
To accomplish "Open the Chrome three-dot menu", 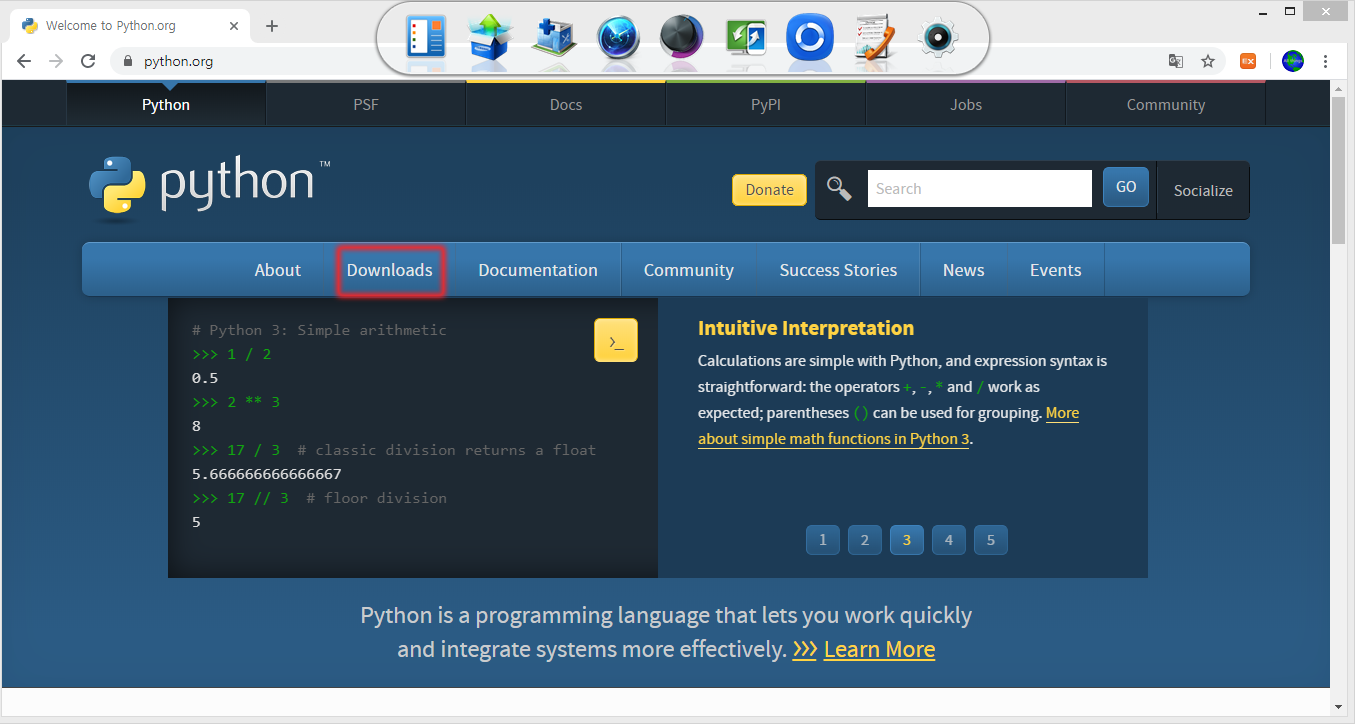I will click(1326, 61).
